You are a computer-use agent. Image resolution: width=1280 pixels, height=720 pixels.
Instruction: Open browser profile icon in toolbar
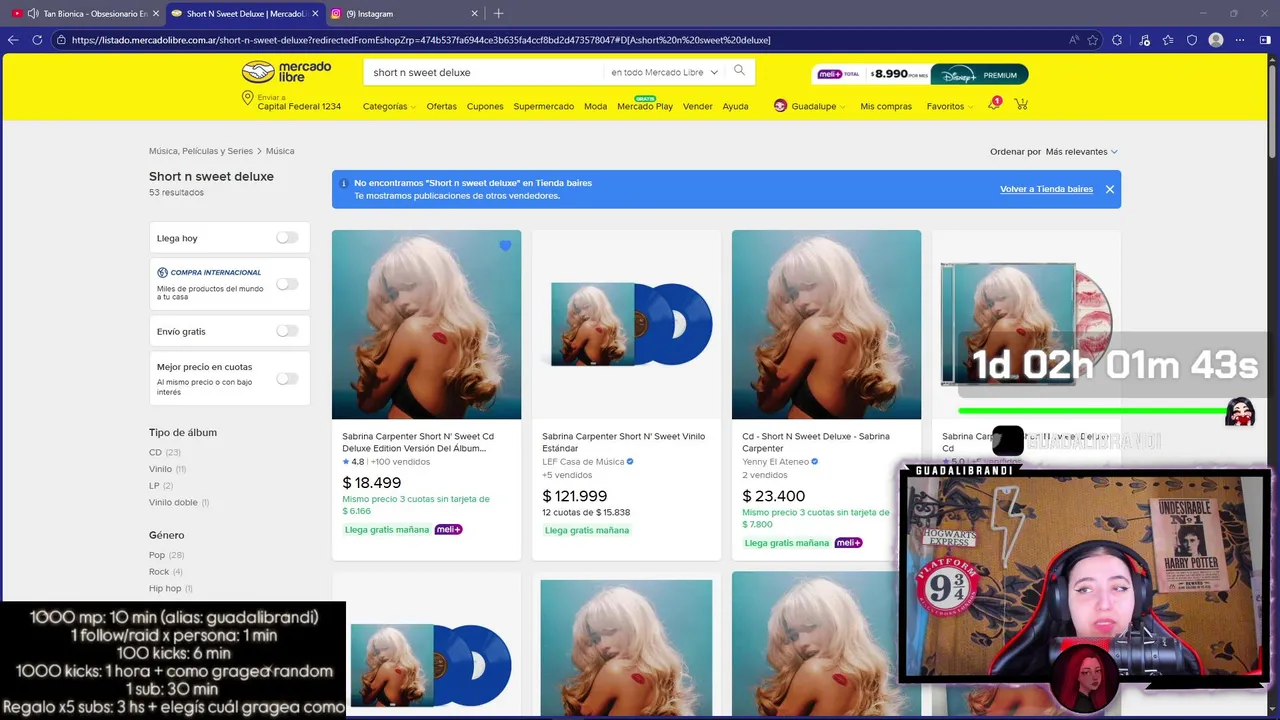click(x=1216, y=40)
